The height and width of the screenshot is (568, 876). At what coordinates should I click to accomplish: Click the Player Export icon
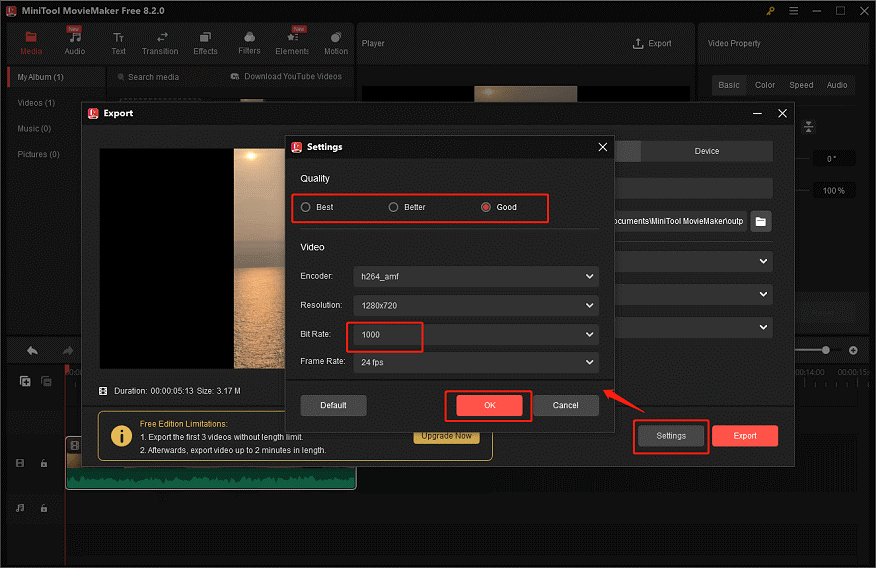tap(638, 43)
